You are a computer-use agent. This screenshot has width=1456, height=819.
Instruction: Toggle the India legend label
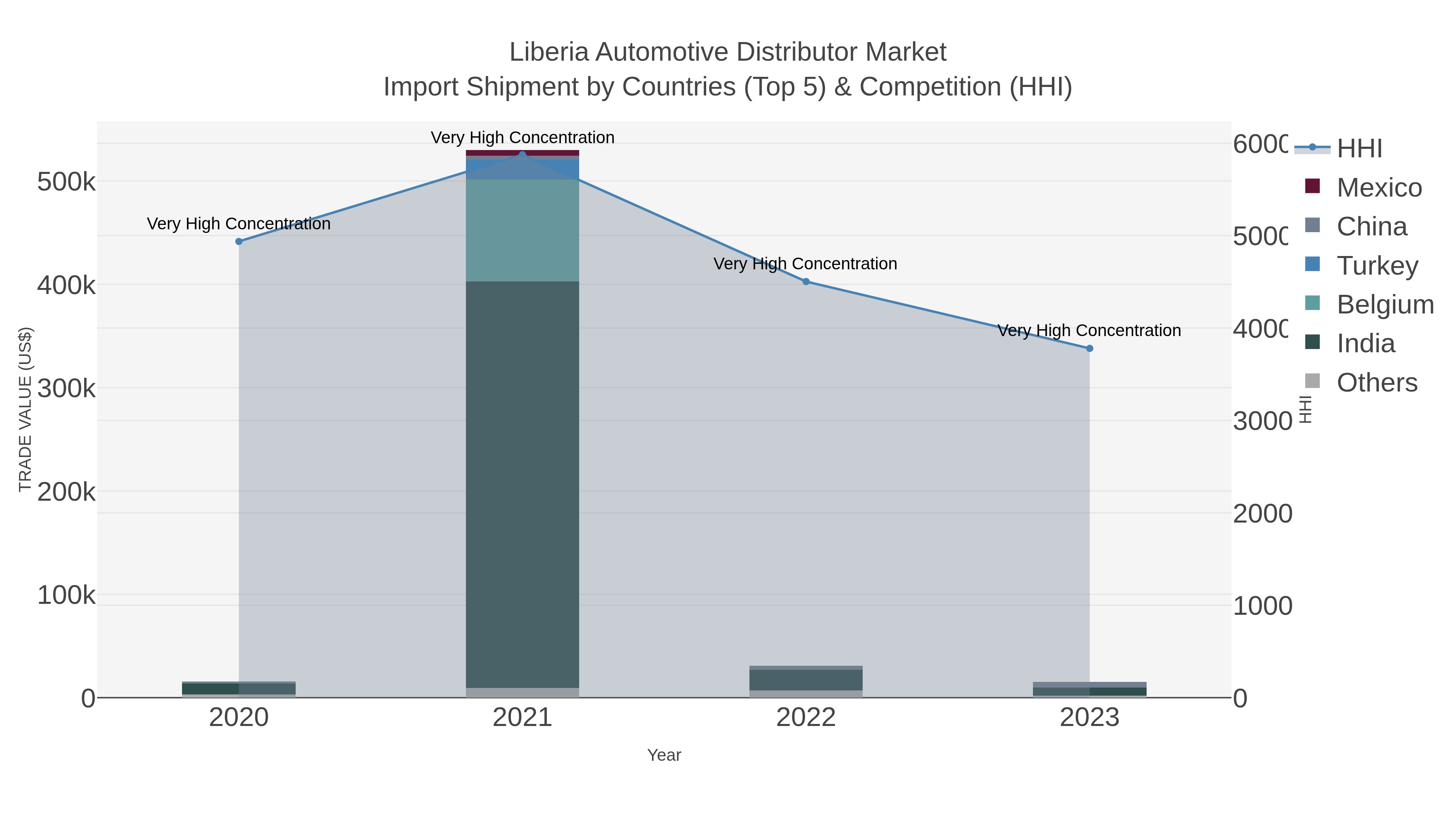point(1365,344)
